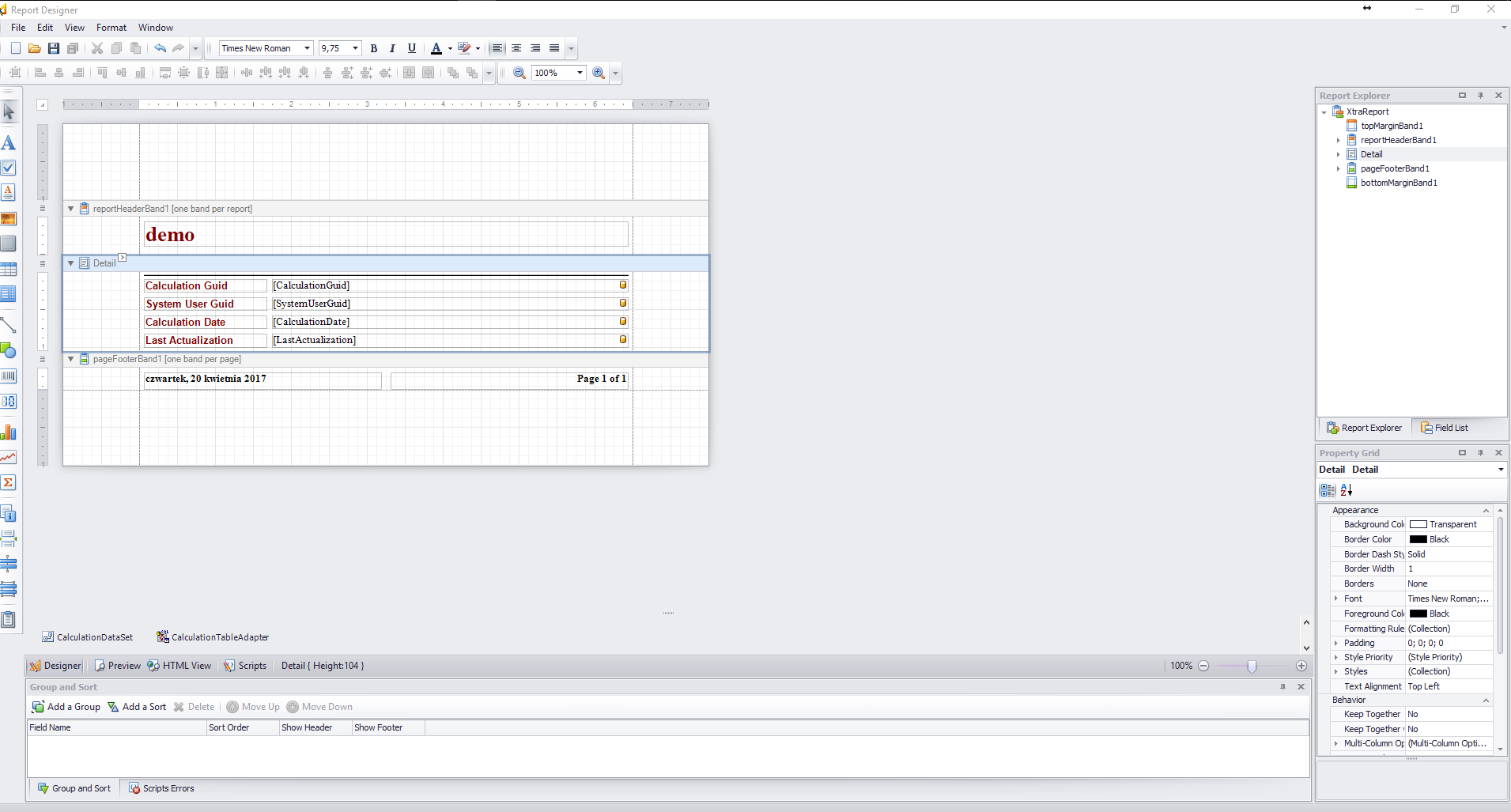
Task: Click Add a Sort button
Action: click(x=138, y=707)
